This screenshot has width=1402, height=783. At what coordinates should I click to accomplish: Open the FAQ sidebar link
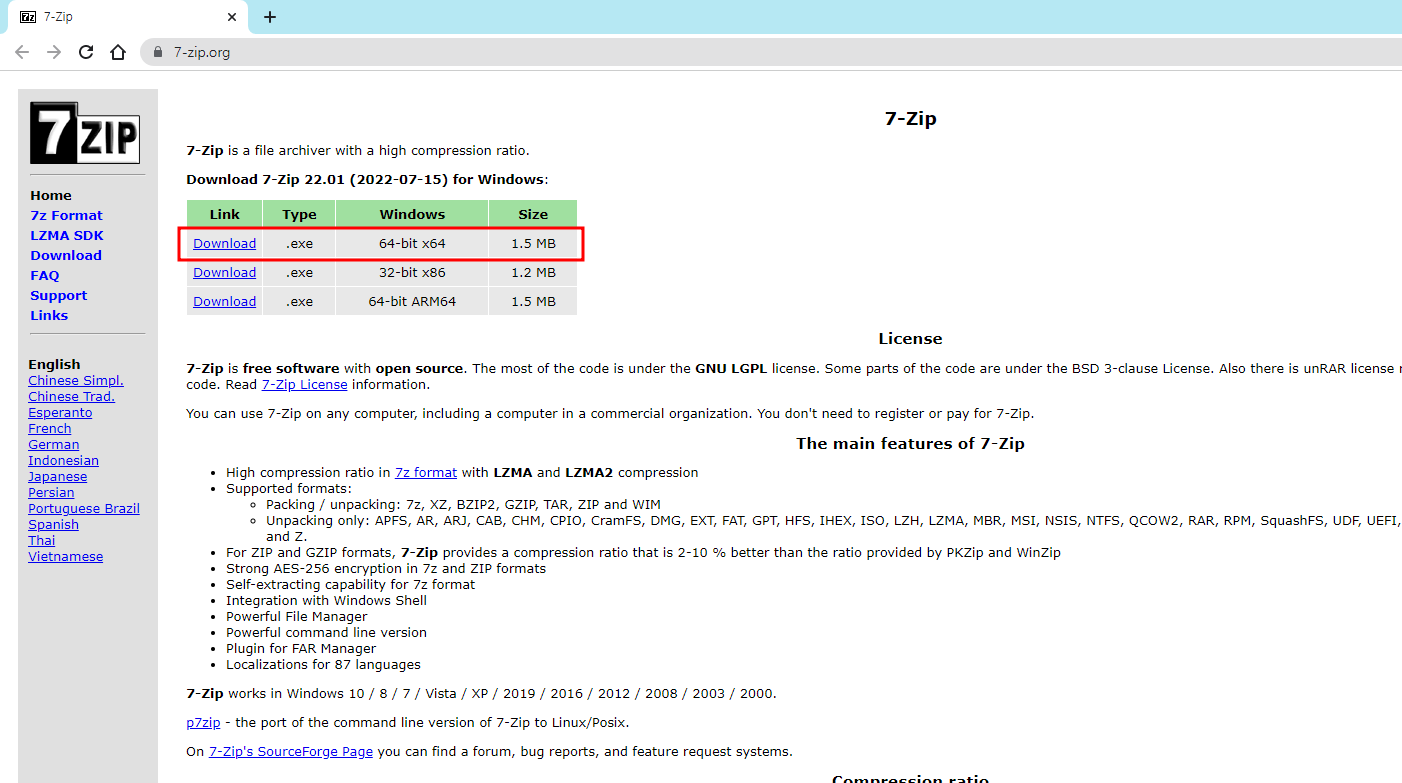[45, 276]
